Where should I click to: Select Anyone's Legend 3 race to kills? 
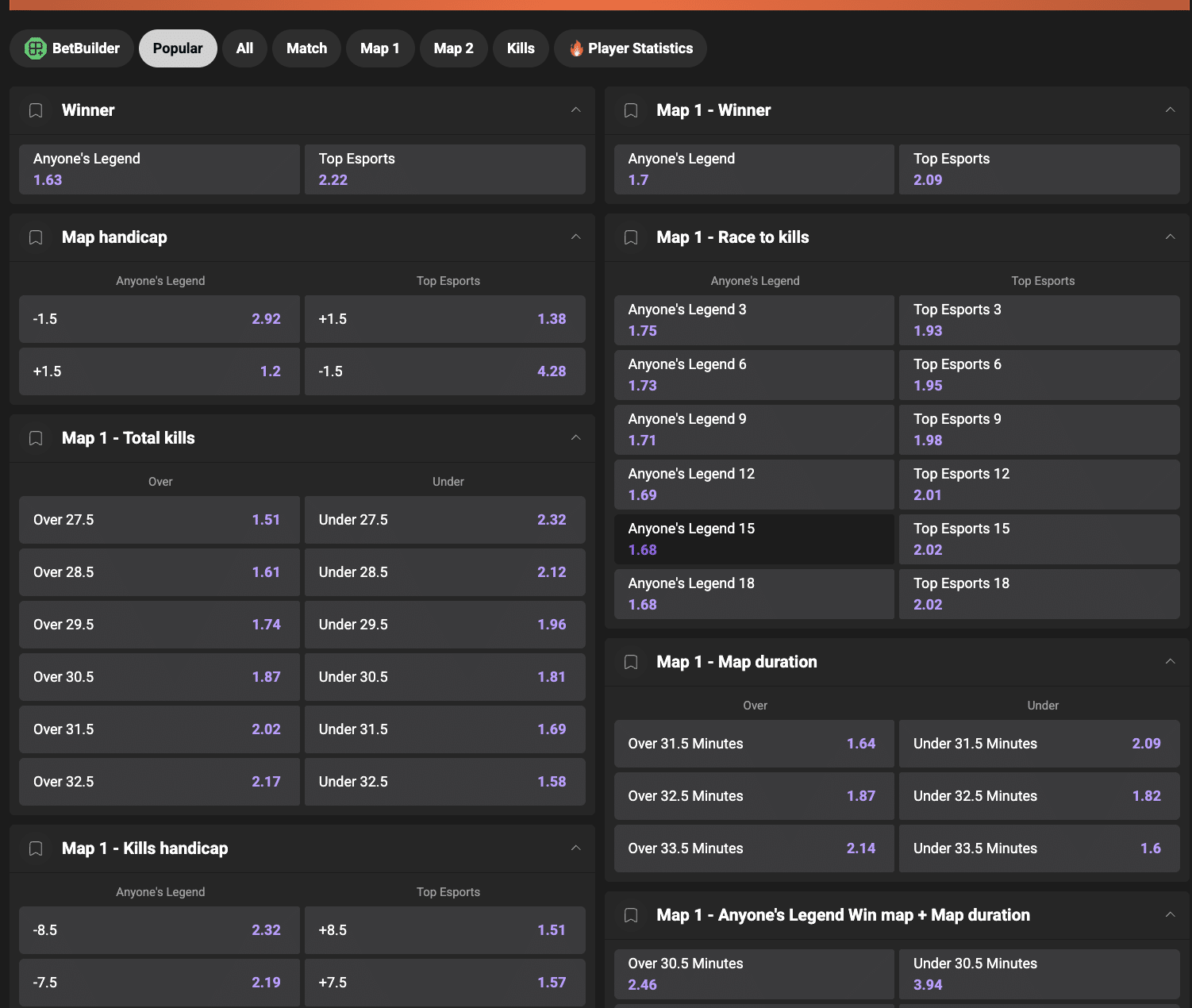(x=754, y=320)
